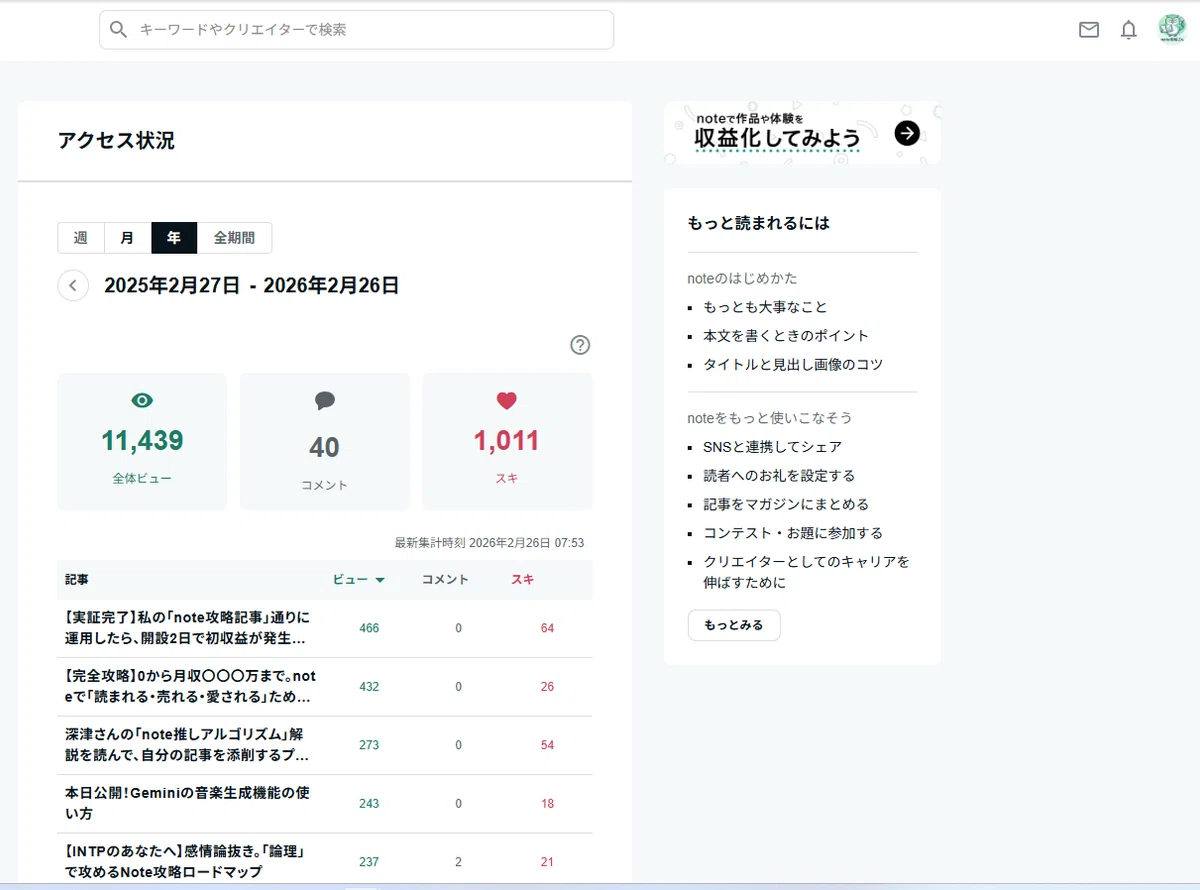The height and width of the screenshot is (890, 1200).
Task: Click the date range 2025年2月27日 - 2026年2月26日
Action: coord(252,286)
